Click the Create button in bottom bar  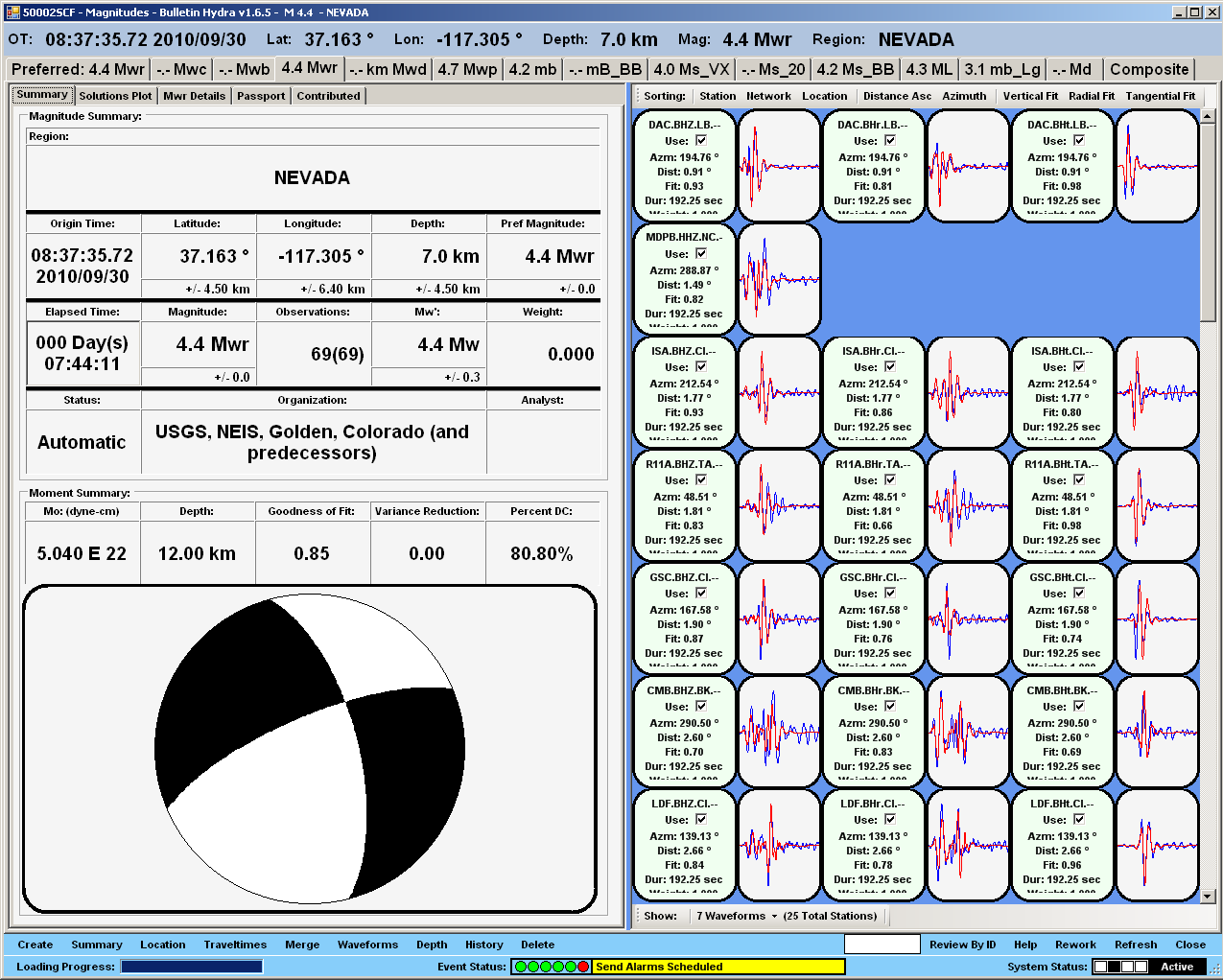35,945
